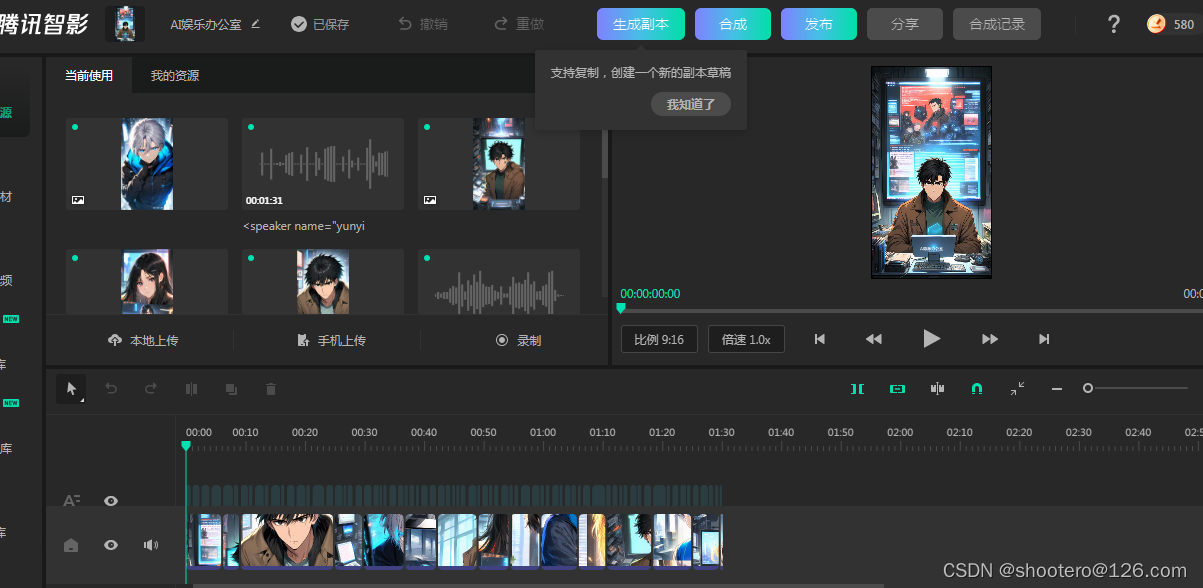Screen dimensions: 1203x588
Task: Click the timeline redo arrow icon
Action: coord(151,389)
